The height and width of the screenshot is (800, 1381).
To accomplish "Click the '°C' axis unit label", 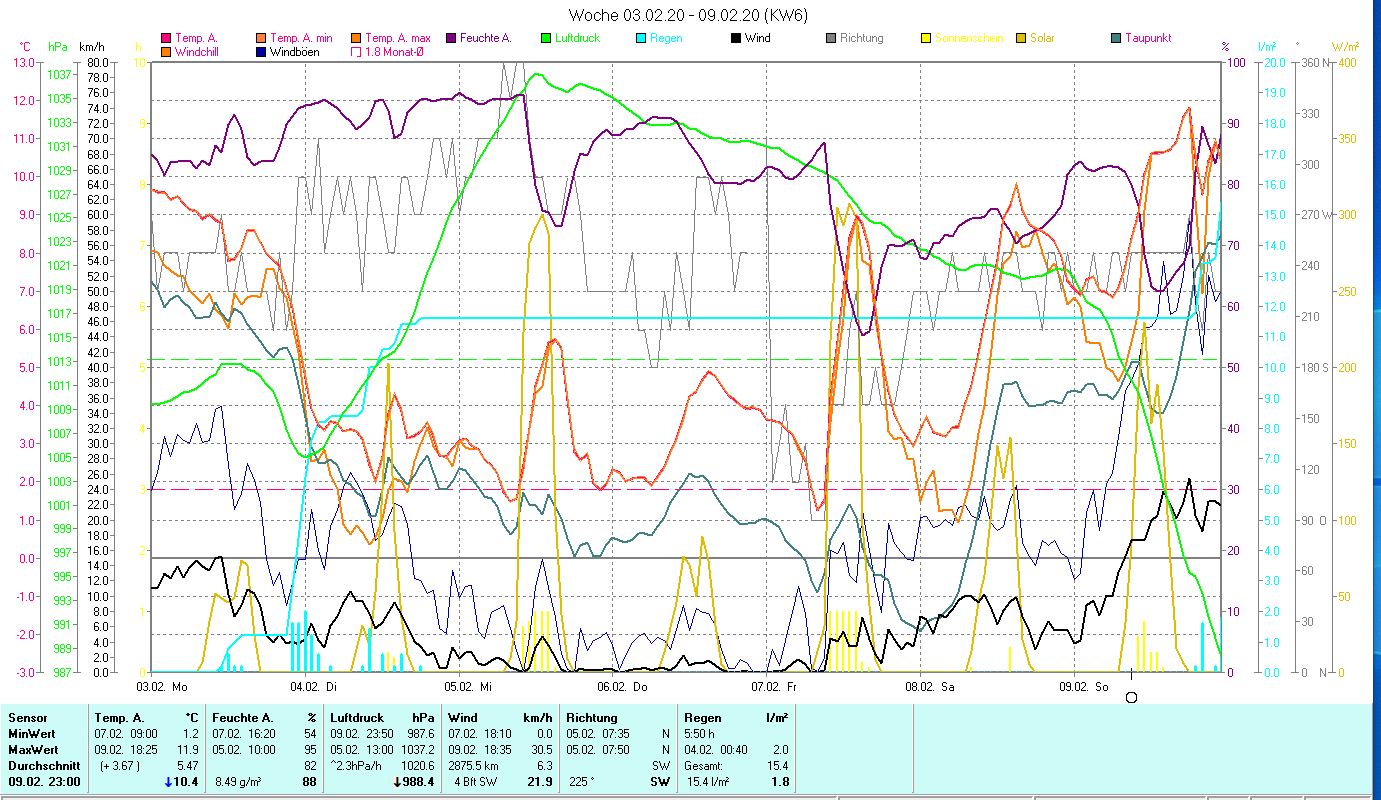I will tap(25, 47).
